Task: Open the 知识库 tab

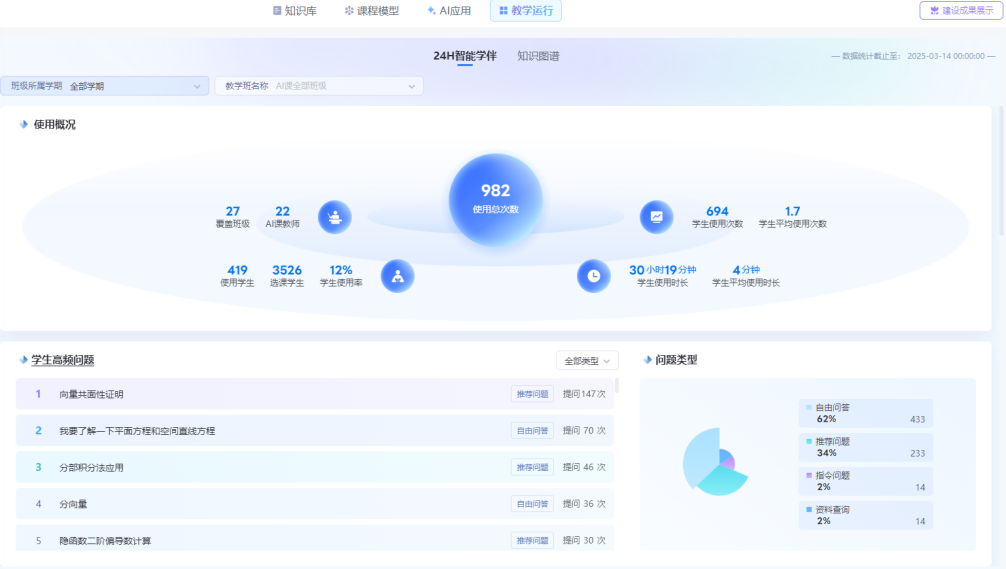Action: click(x=294, y=11)
